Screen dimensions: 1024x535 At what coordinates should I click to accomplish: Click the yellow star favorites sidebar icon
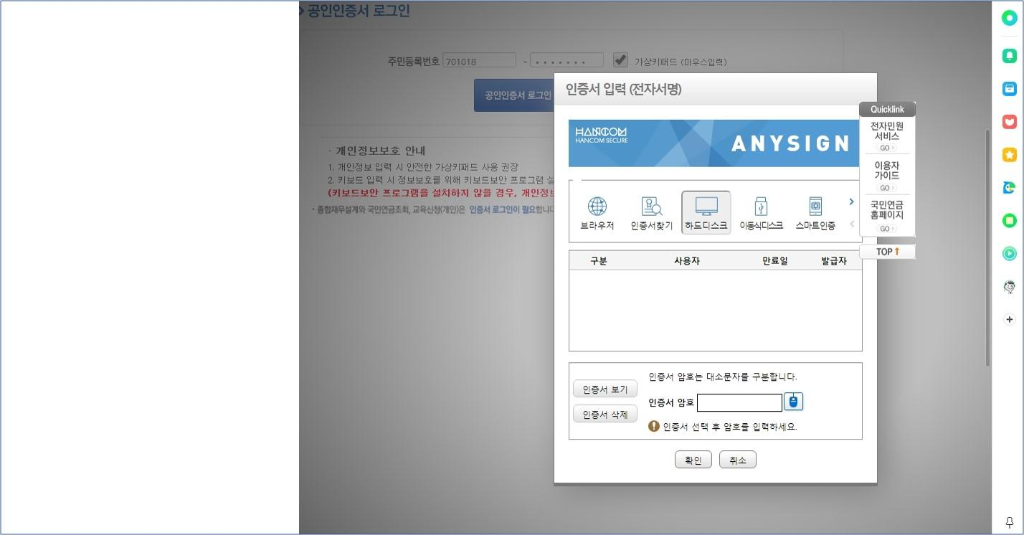(1009, 155)
